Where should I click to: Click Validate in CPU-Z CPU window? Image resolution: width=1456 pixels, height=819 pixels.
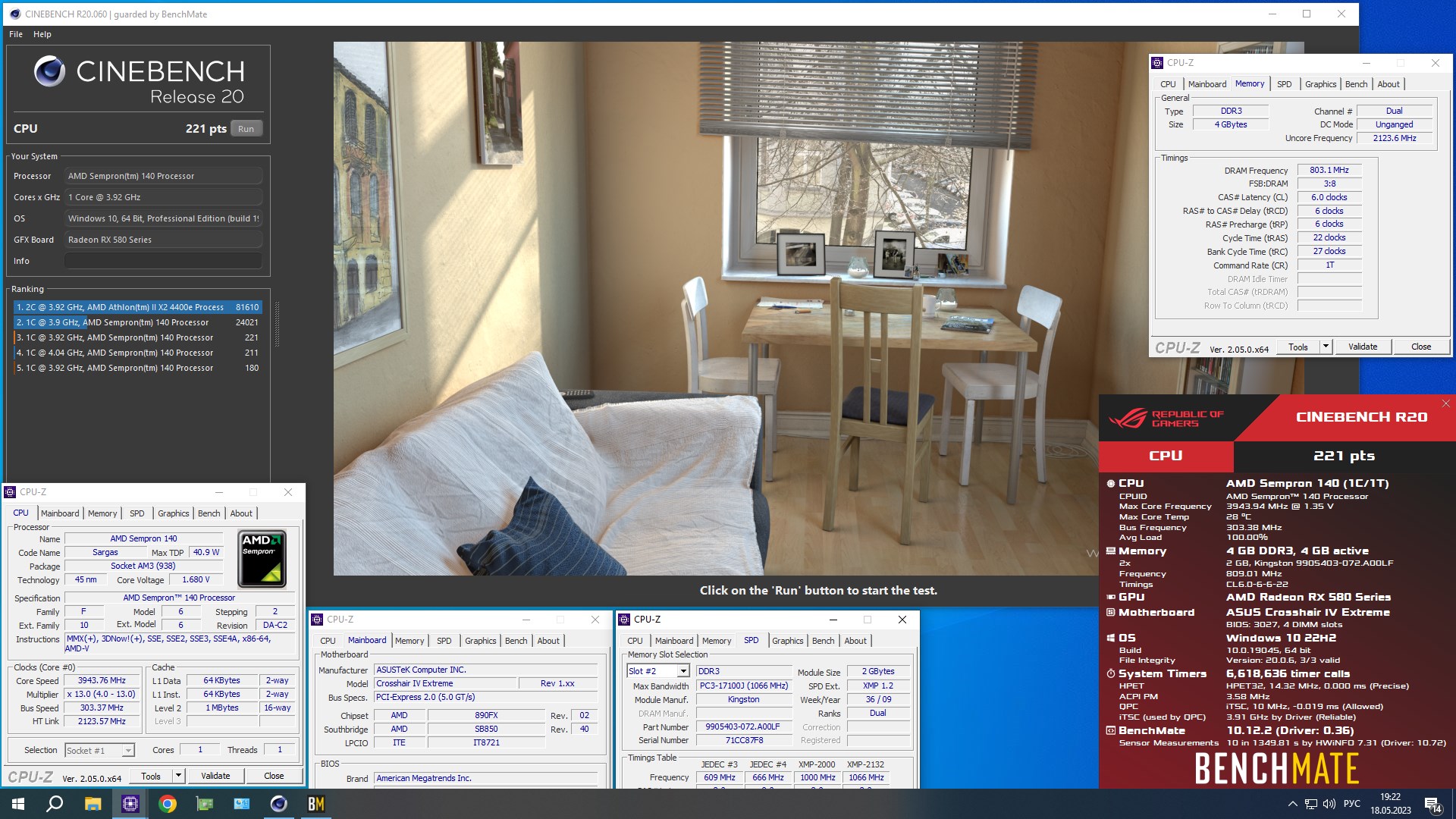(215, 776)
